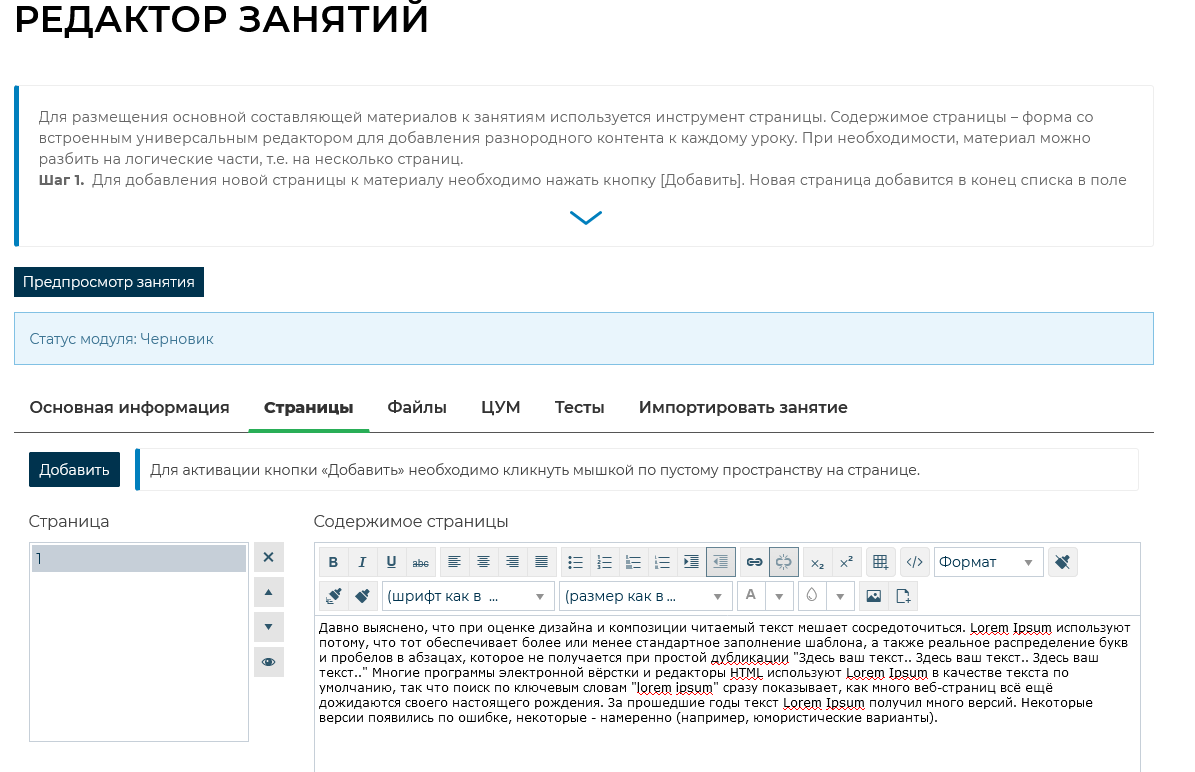Insert a hyperlink
Viewport: 1195px width, 772px height.
pyautogui.click(x=755, y=562)
